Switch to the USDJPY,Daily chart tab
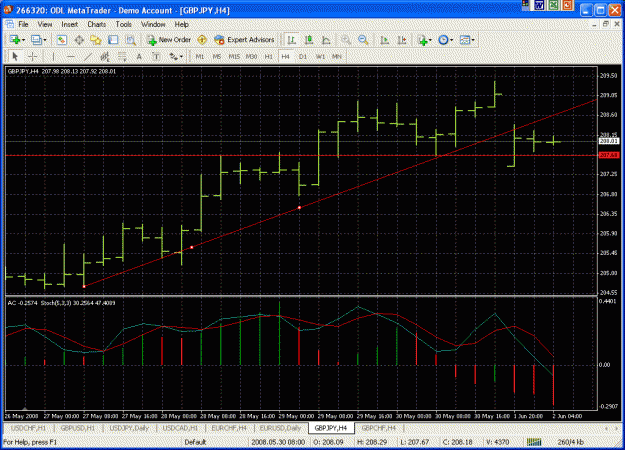 point(129,428)
